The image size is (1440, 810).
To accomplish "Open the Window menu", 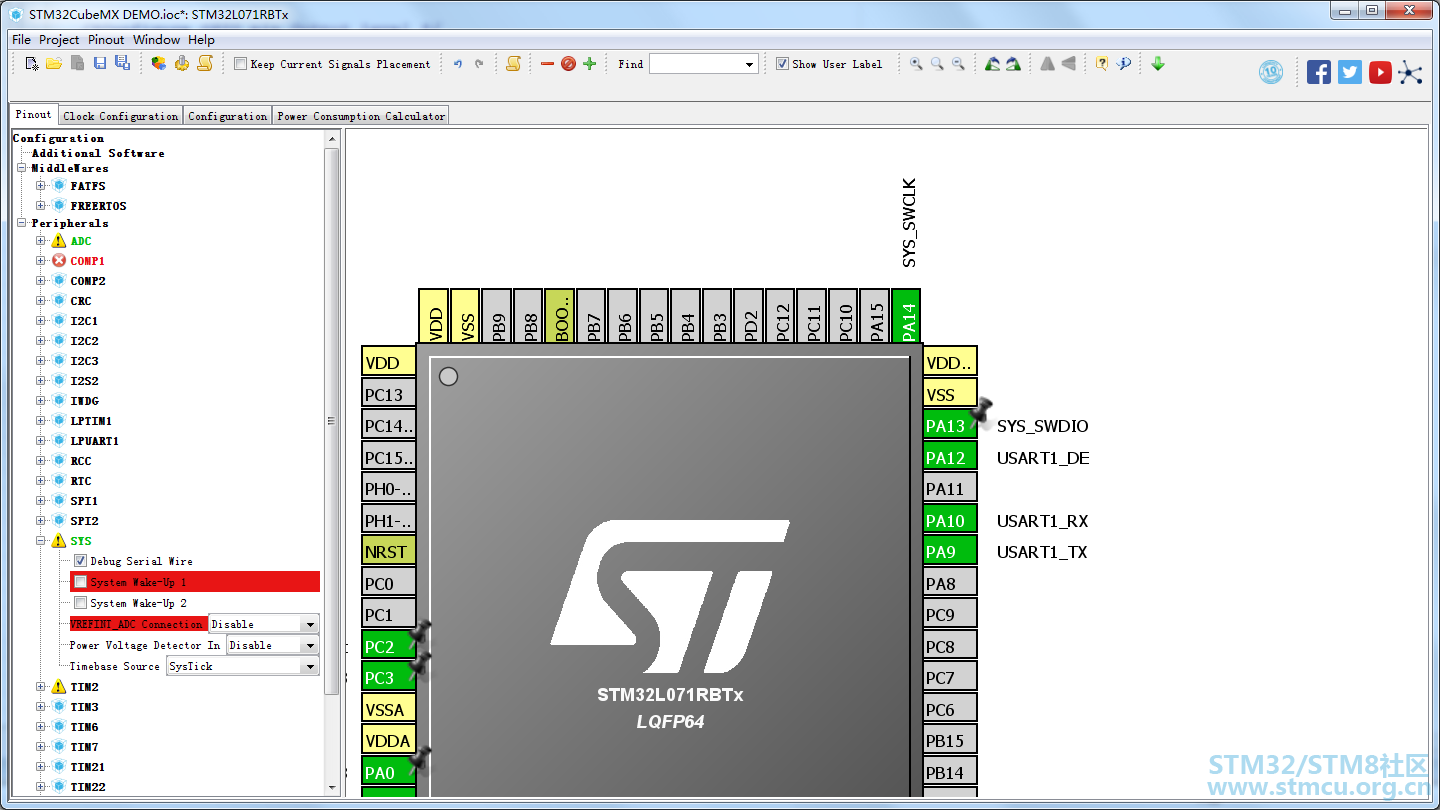I will (x=157, y=40).
